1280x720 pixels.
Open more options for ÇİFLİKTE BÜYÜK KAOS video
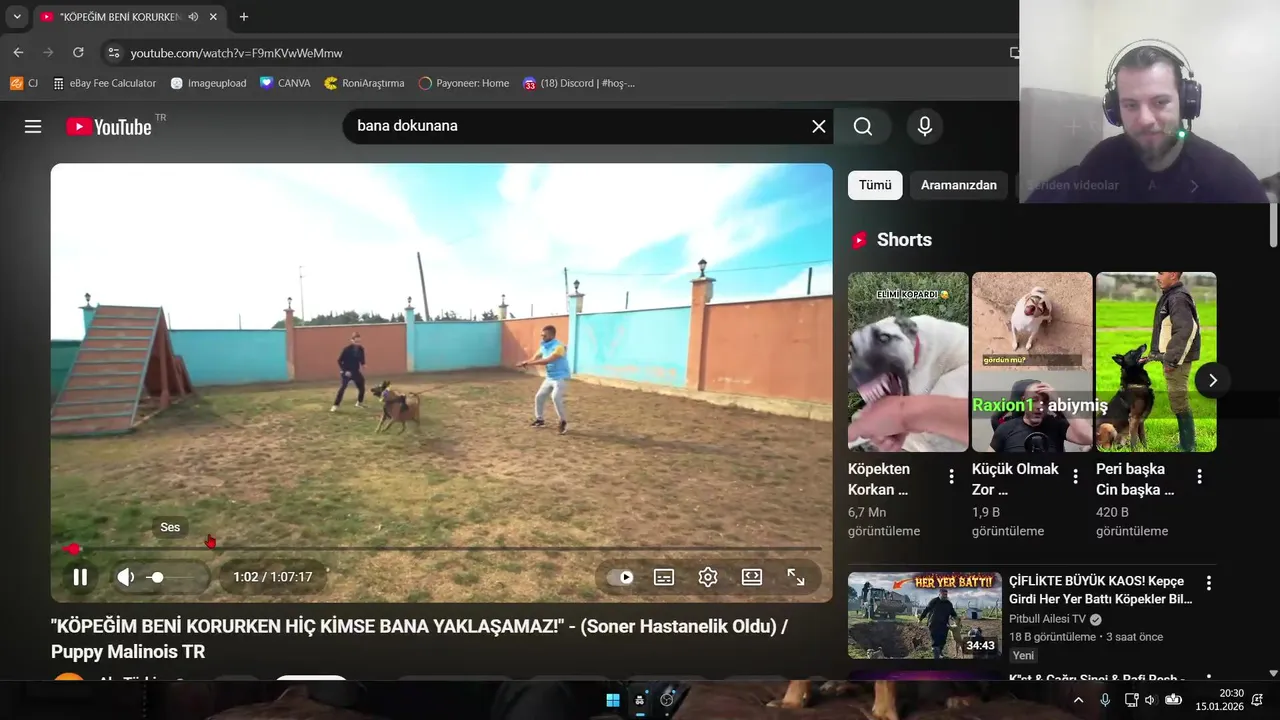pyautogui.click(x=1208, y=582)
